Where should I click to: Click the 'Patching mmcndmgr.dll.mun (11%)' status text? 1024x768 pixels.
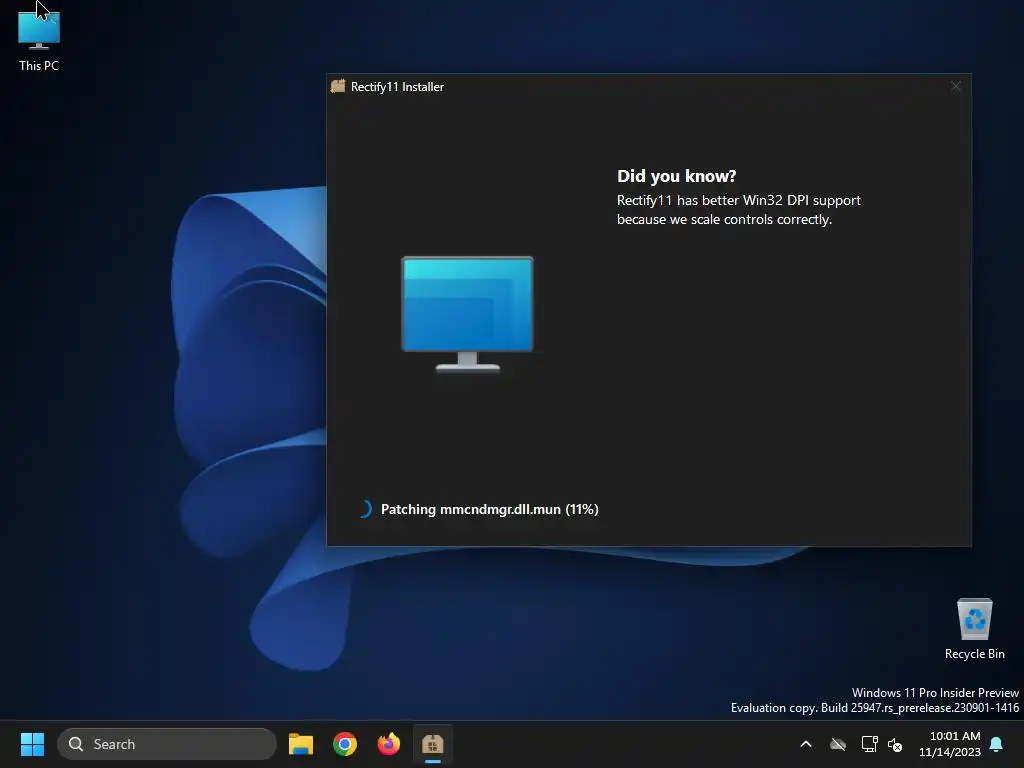click(489, 509)
